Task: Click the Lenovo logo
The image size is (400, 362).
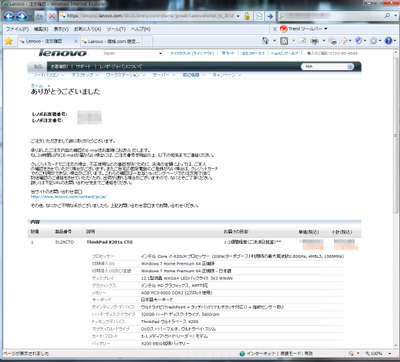Action: click(x=62, y=53)
